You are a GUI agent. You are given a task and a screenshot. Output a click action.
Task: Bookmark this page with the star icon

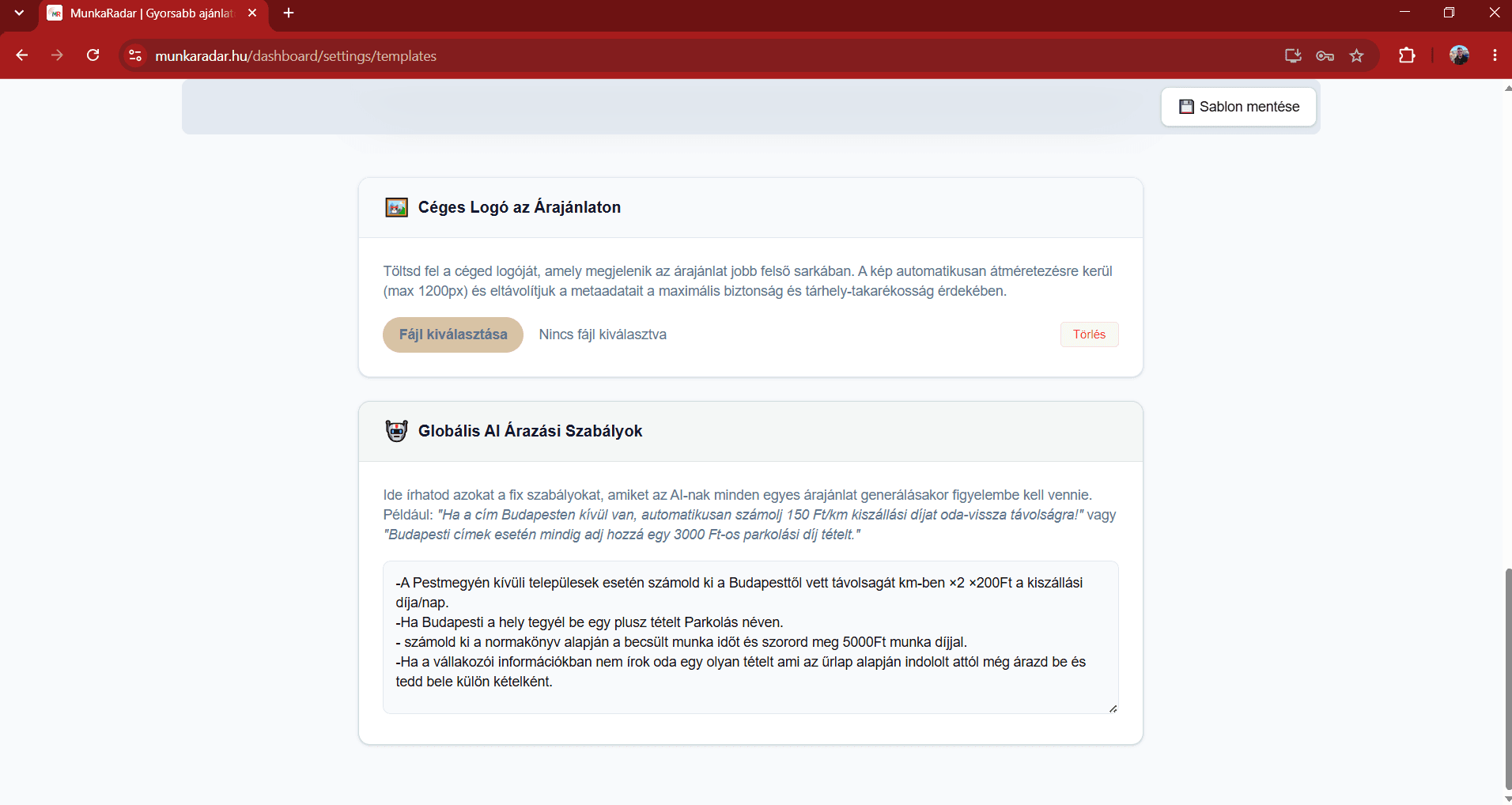click(1357, 55)
